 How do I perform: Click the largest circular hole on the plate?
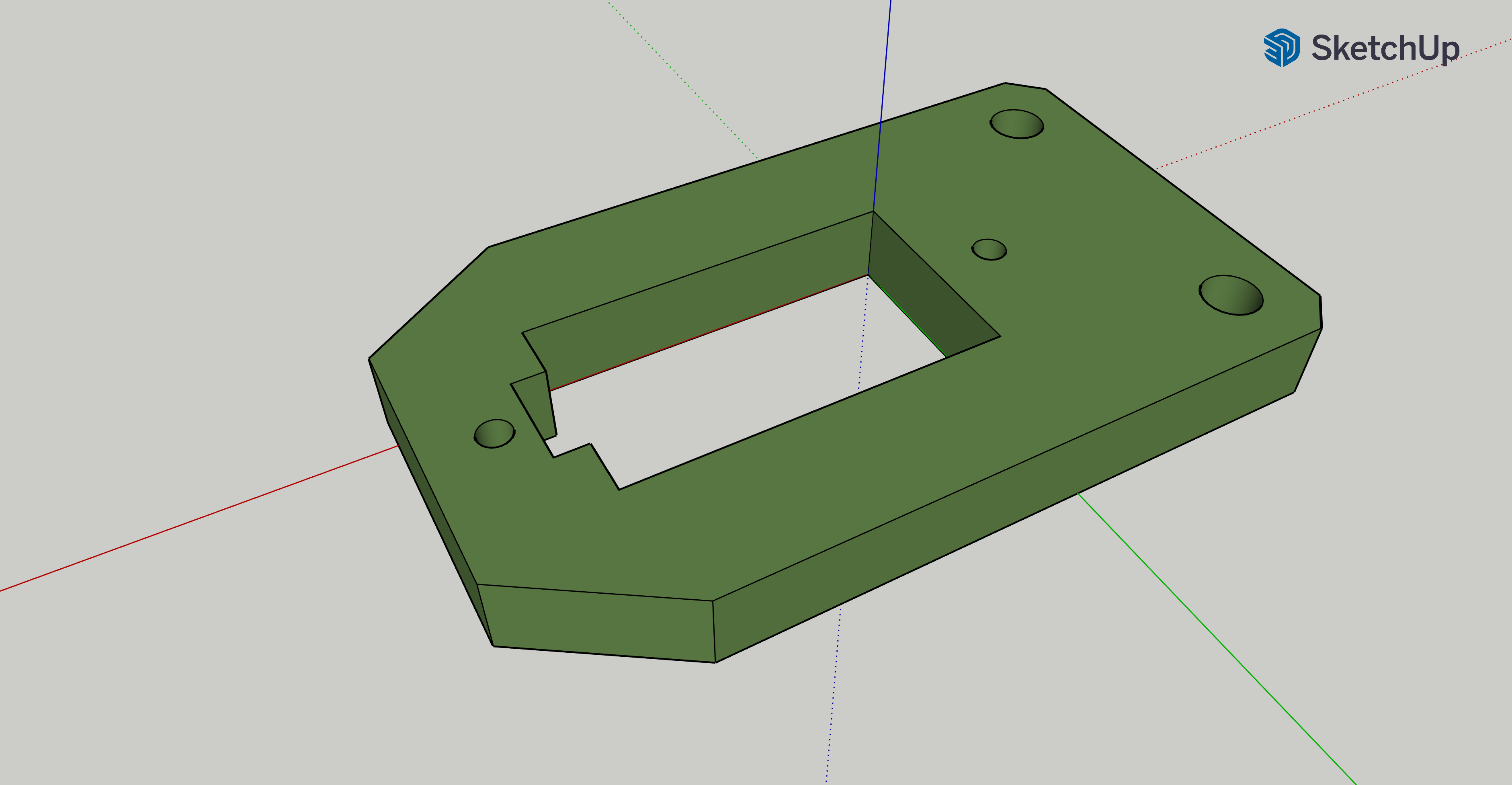coord(1231,295)
